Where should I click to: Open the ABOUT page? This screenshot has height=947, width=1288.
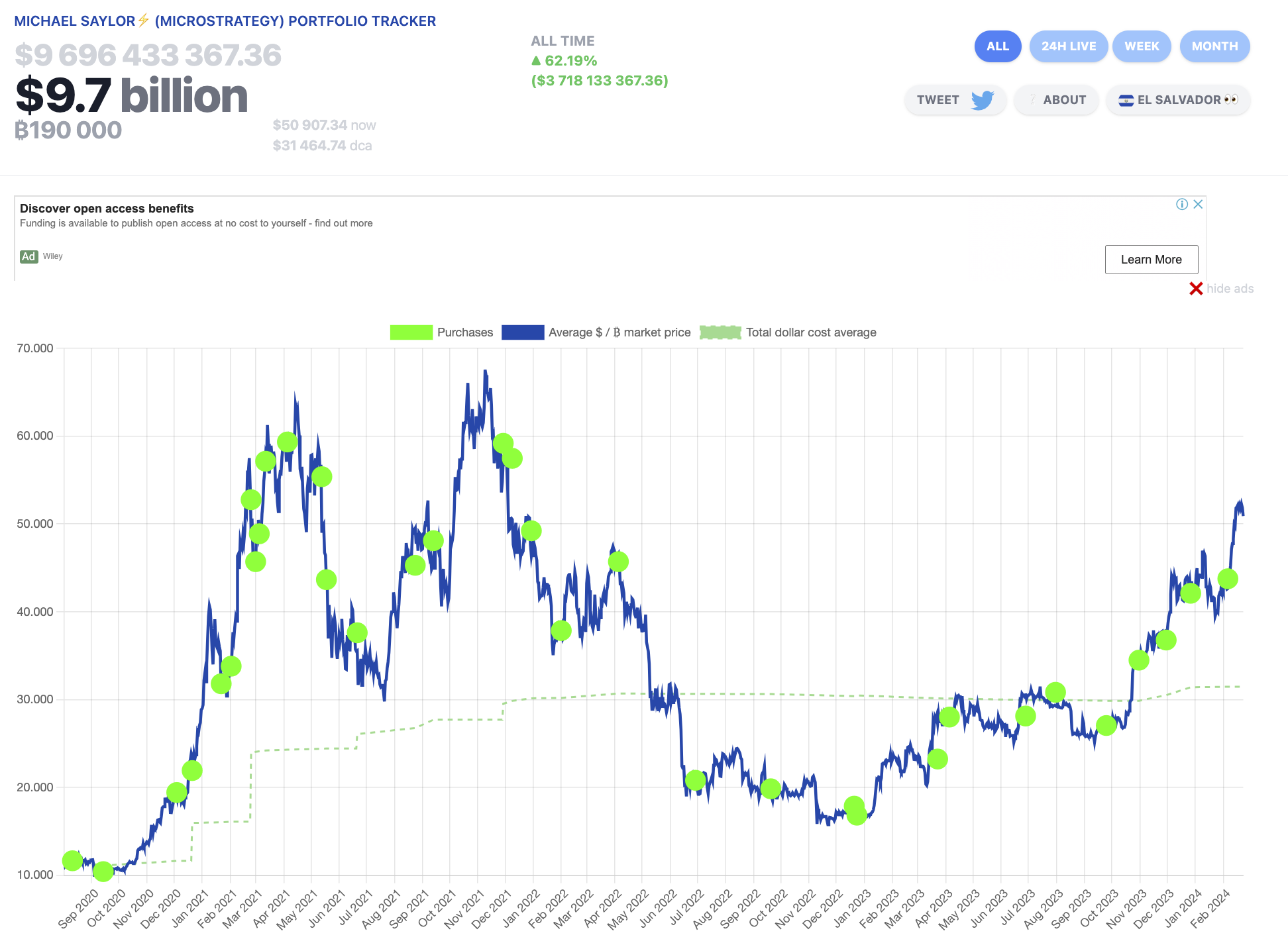coord(1056,100)
